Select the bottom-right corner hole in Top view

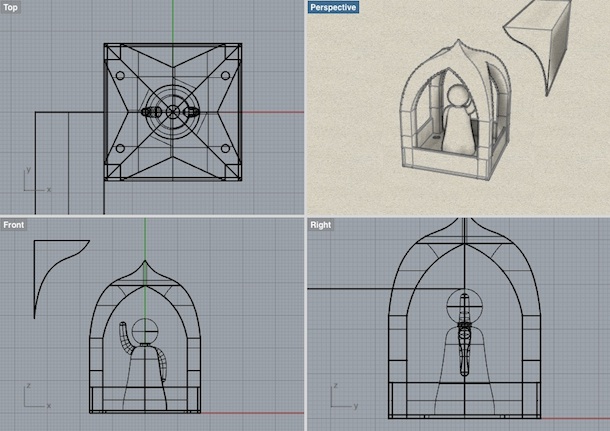pos(226,149)
